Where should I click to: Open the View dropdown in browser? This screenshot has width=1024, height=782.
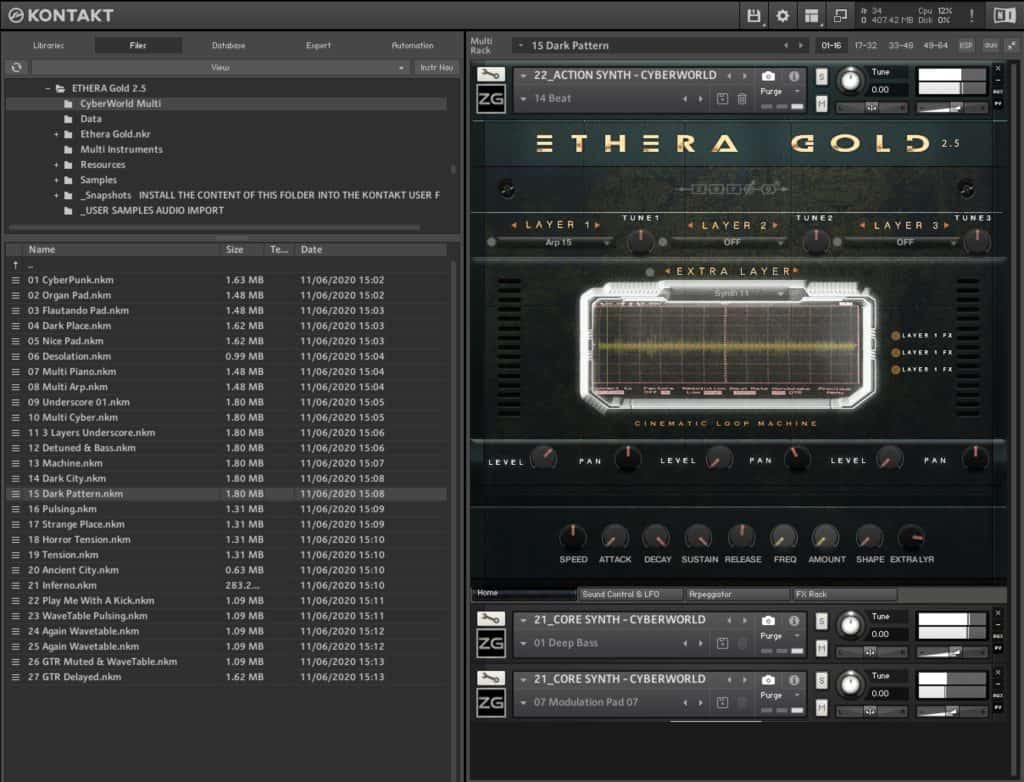tap(220, 67)
